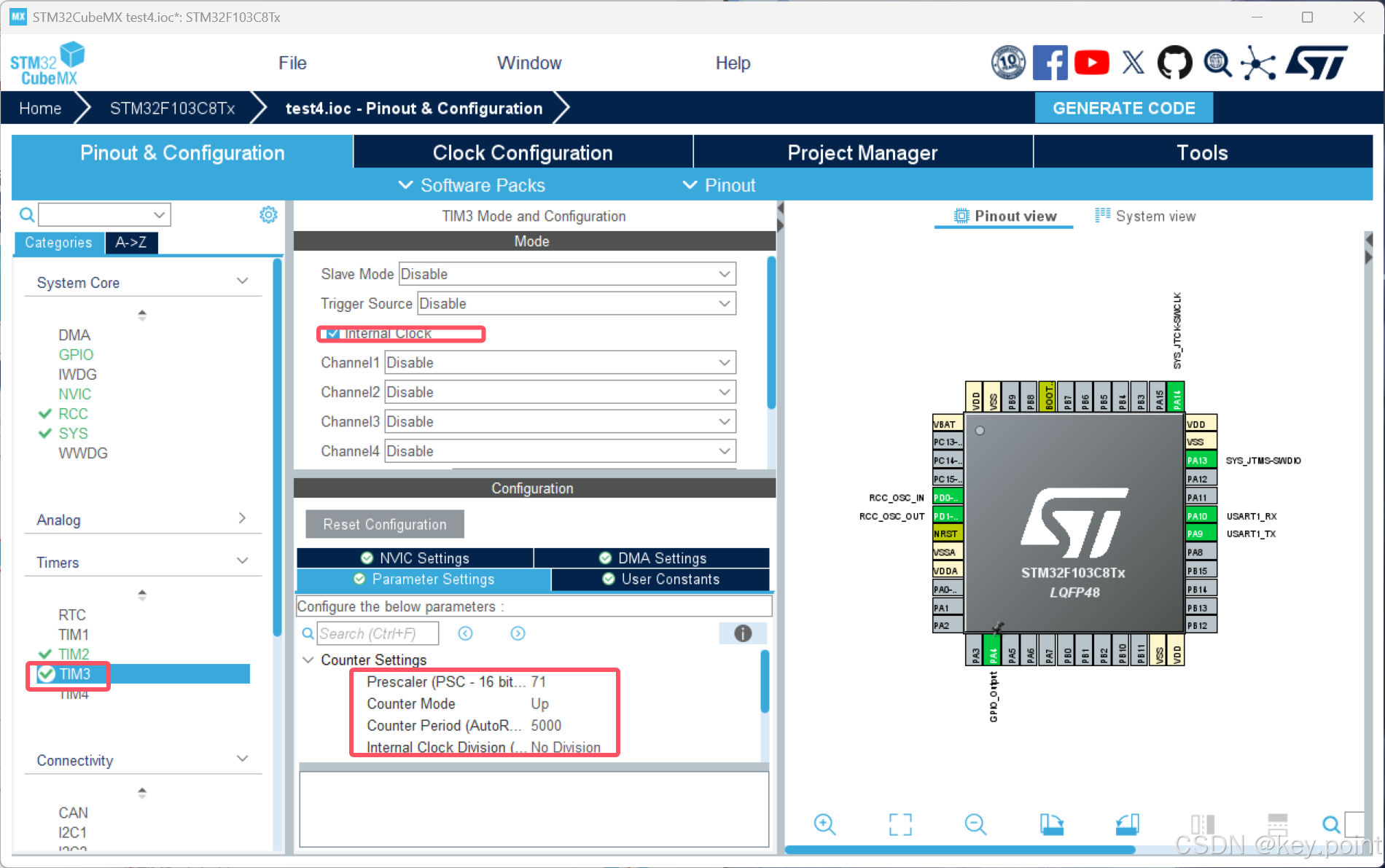This screenshot has height=868, width=1385.
Task: Select RCC in System Core list
Action: coord(73,413)
